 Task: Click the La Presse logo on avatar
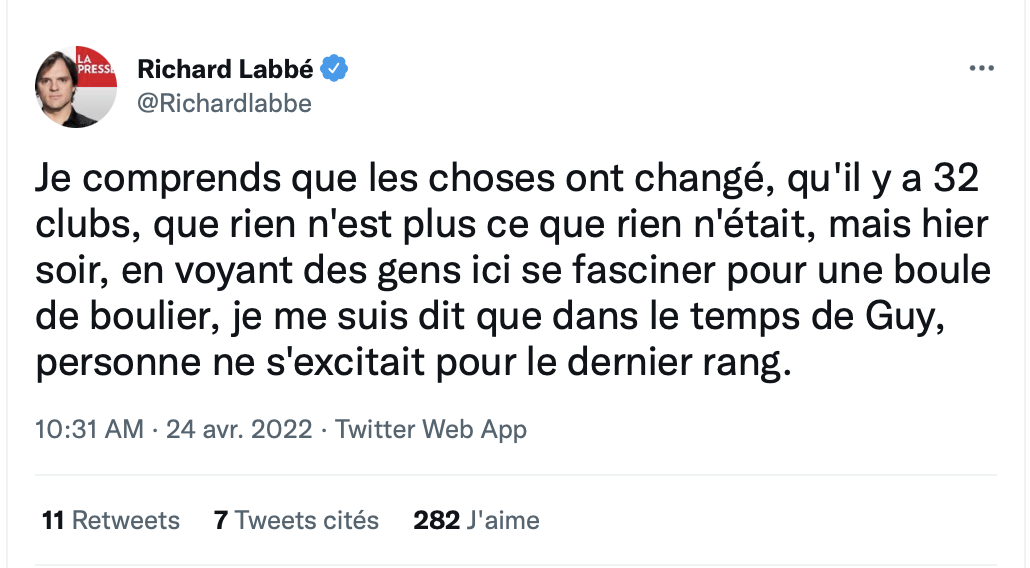coord(96,66)
